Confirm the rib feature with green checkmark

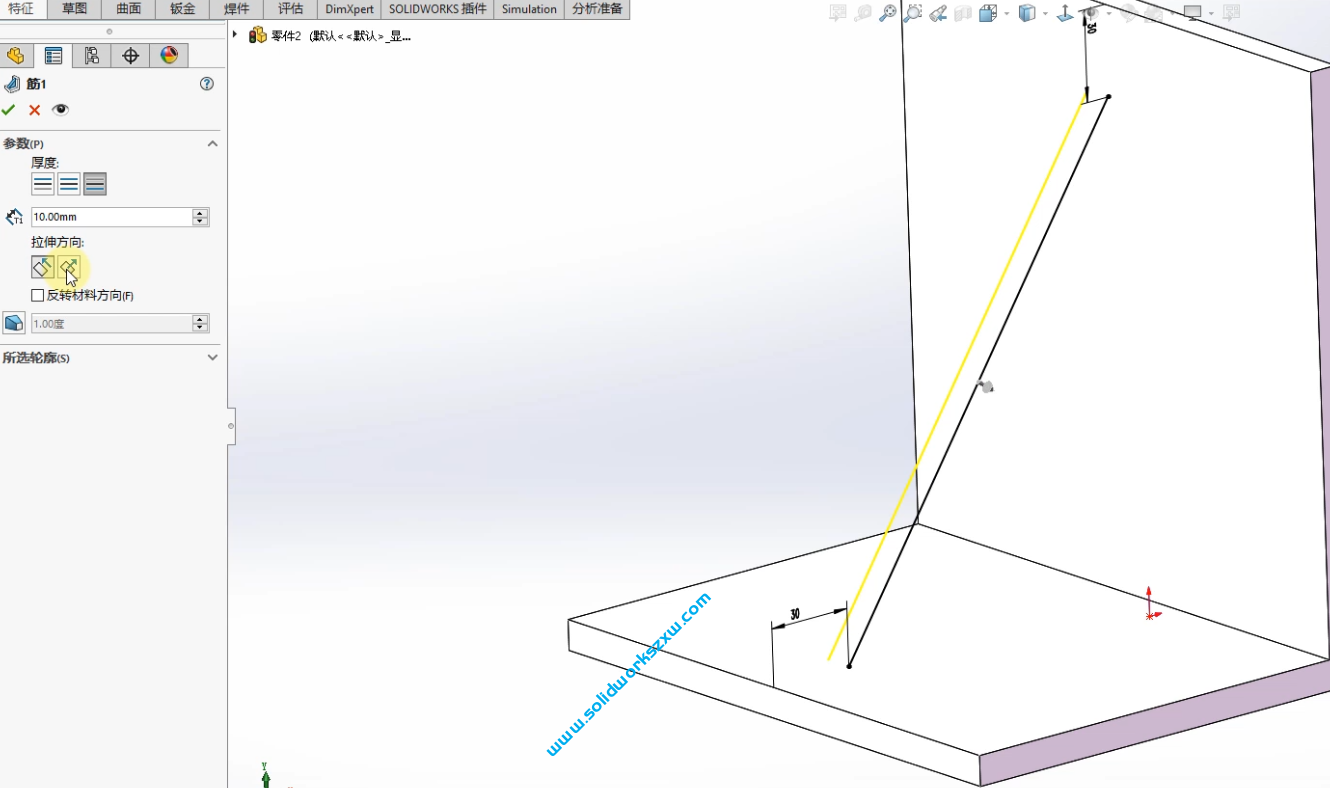click(x=9, y=110)
